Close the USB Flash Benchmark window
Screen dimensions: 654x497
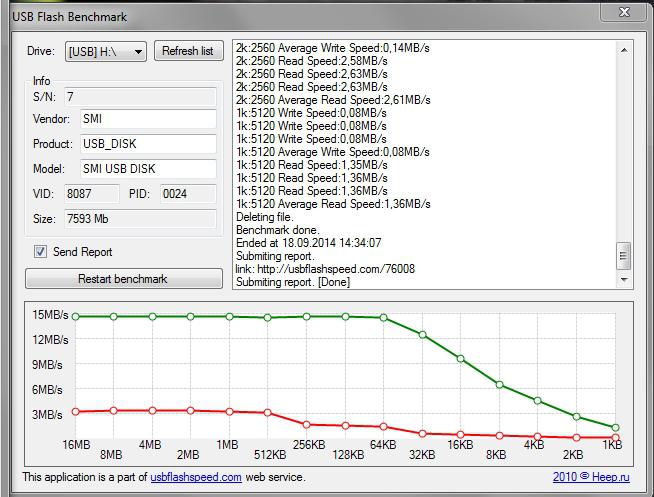pyautogui.click(x=624, y=11)
